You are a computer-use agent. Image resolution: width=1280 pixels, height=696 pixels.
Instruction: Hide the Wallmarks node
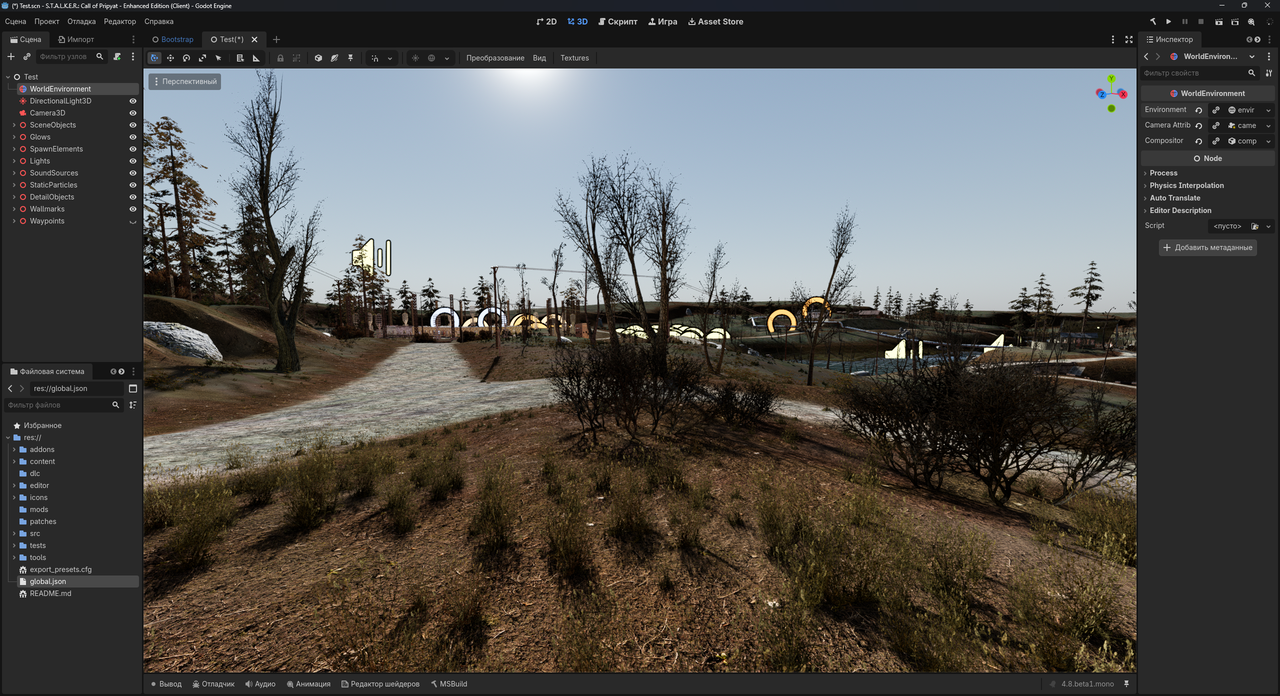[133, 209]
